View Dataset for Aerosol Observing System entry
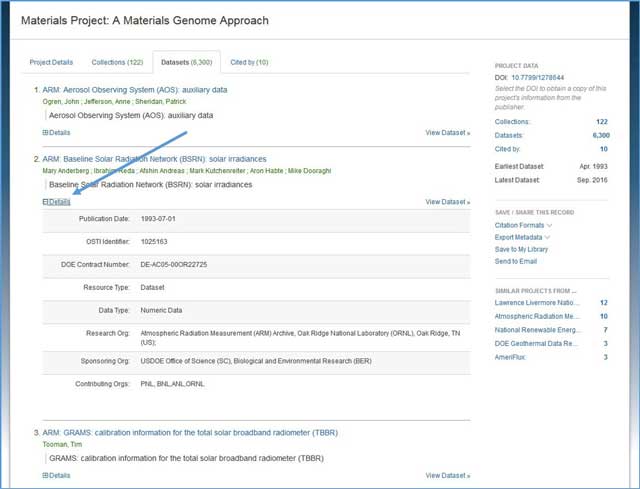The image size is (640, 489). 447,133
